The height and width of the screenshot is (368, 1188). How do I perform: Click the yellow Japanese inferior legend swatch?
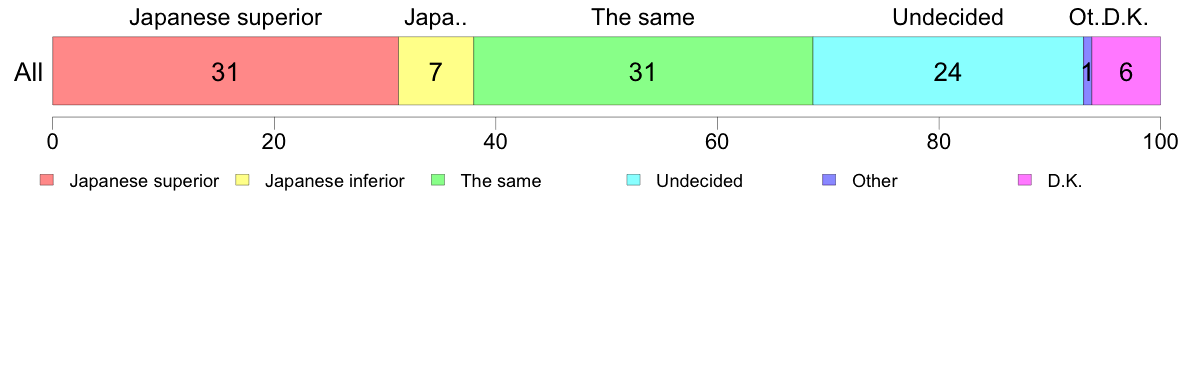click(242, 181)
